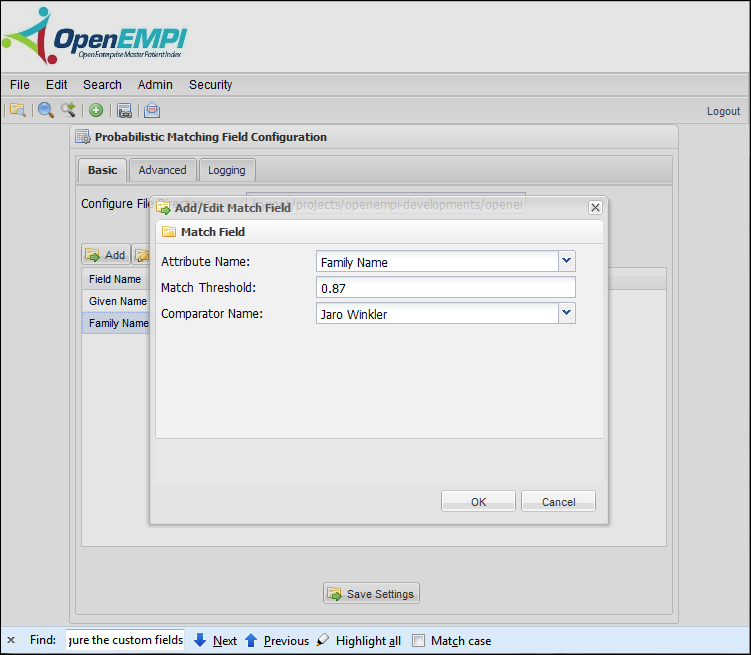751x655 pixels.
Task: Click the OpenEMPI logo
Action: [x=94, y=36]
